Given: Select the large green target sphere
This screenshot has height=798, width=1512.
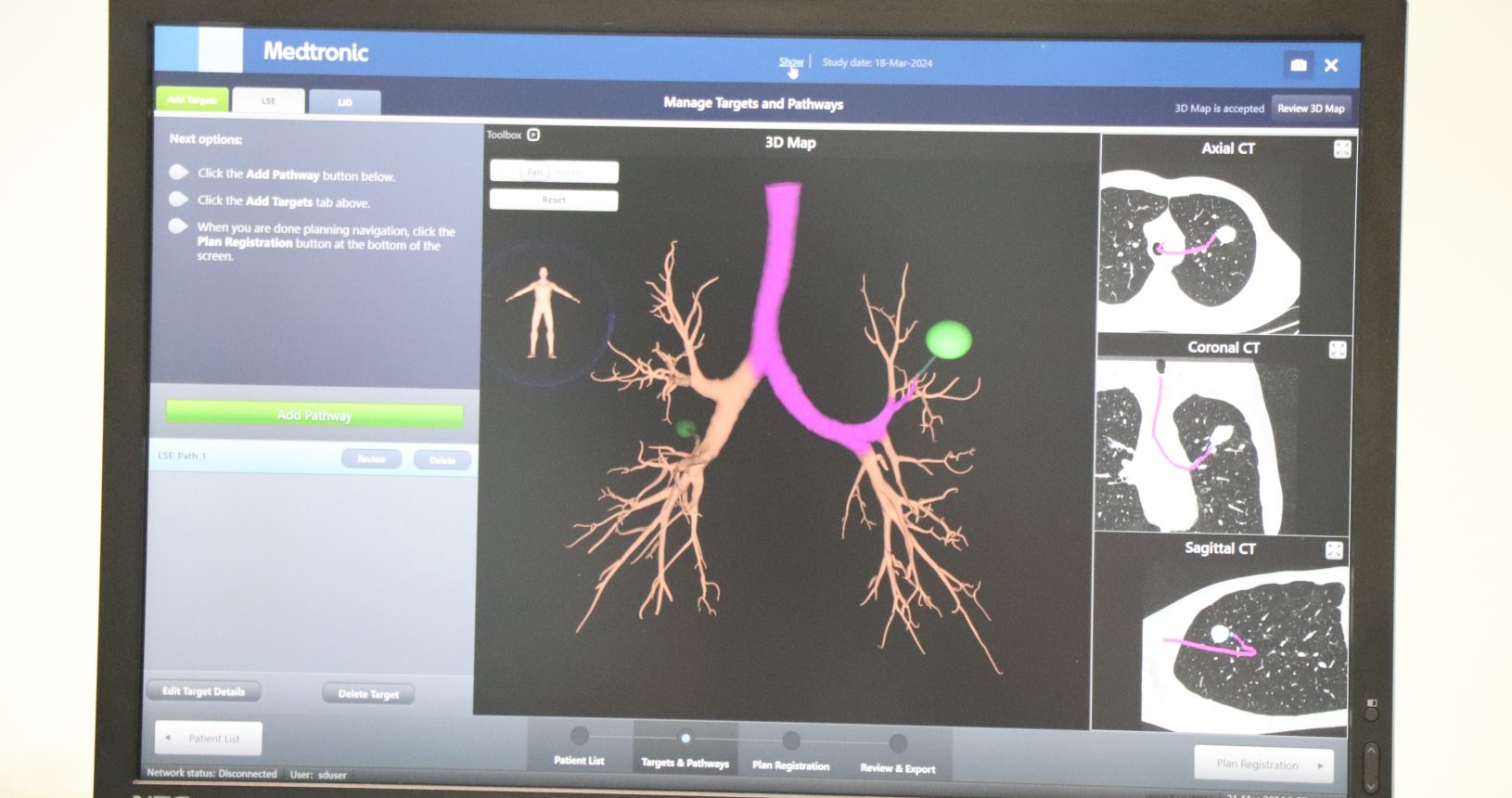Looking at the screenshot, I should click(948, 340).
